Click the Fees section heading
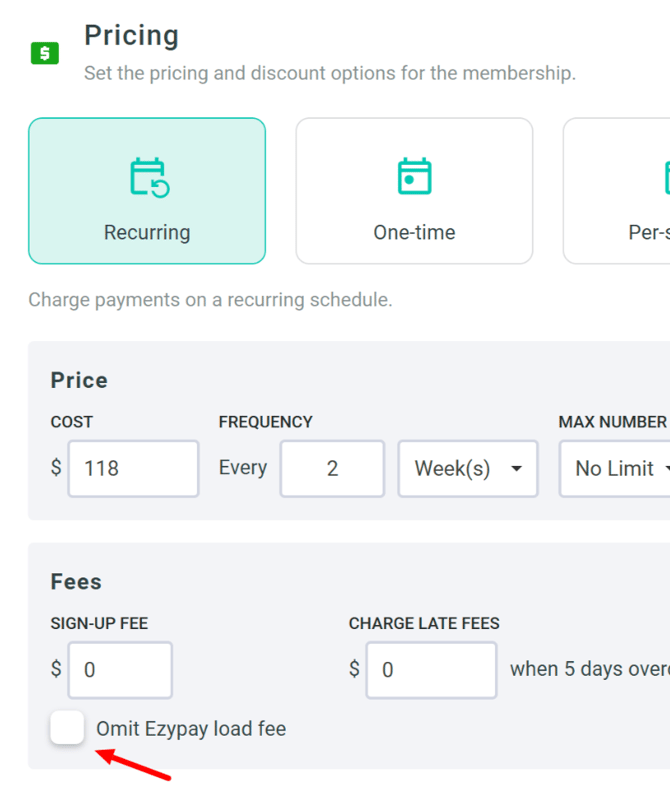670x789 pixels. point(76,582)
